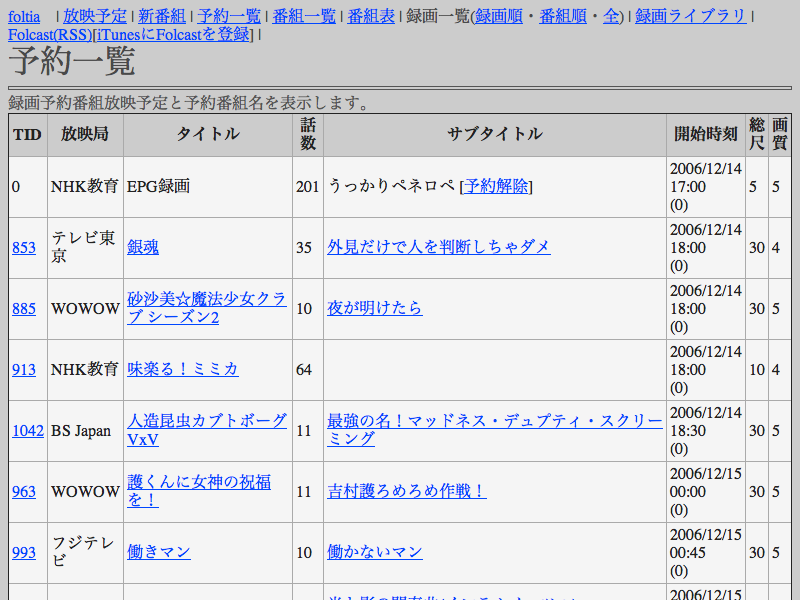Click iTunesにFolcastを登録 link
The width and height of the screenshot is (800, 600).
173,34
